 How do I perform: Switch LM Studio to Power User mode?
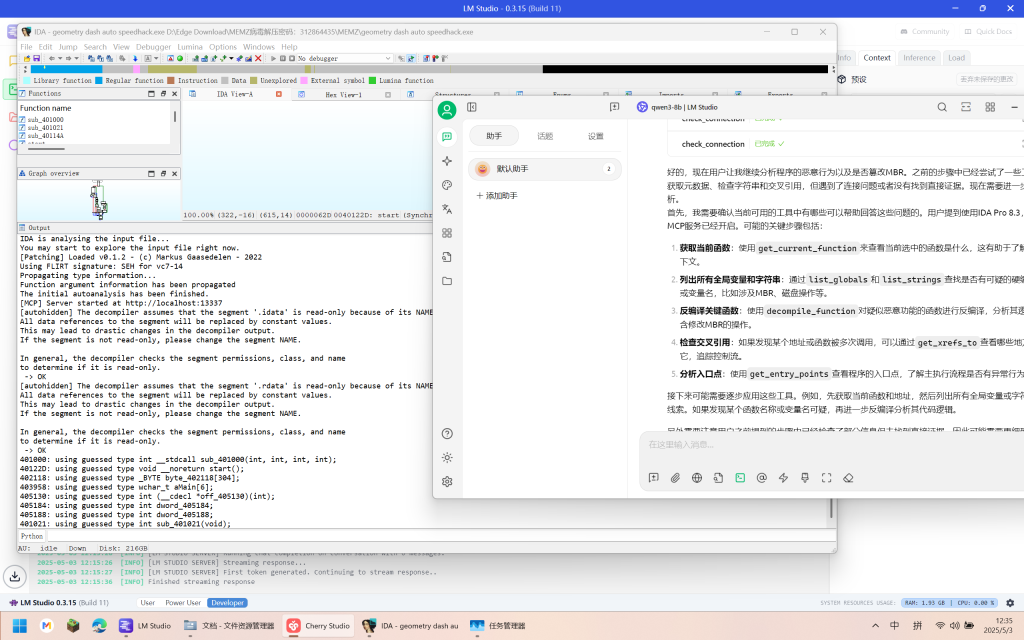pos(183,603)
